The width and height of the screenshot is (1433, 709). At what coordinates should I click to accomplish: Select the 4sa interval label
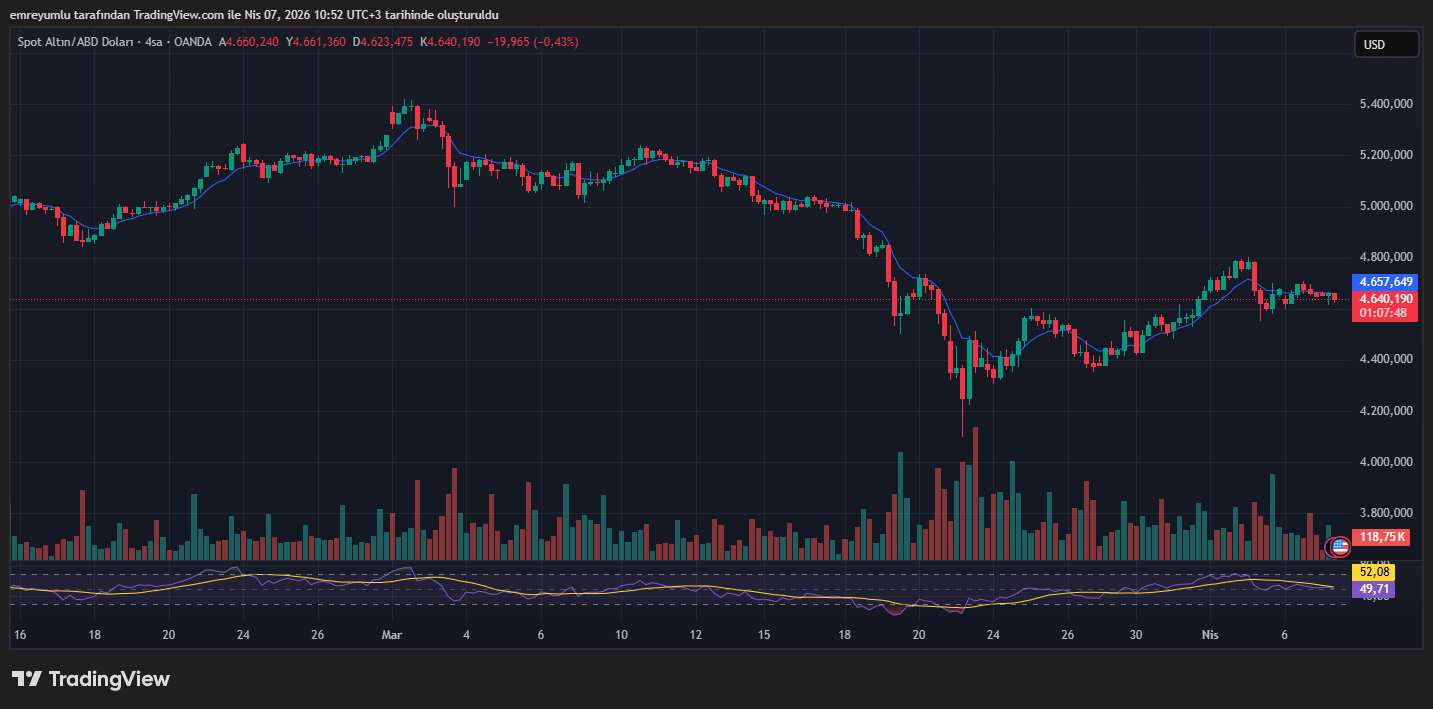point(154,42)
